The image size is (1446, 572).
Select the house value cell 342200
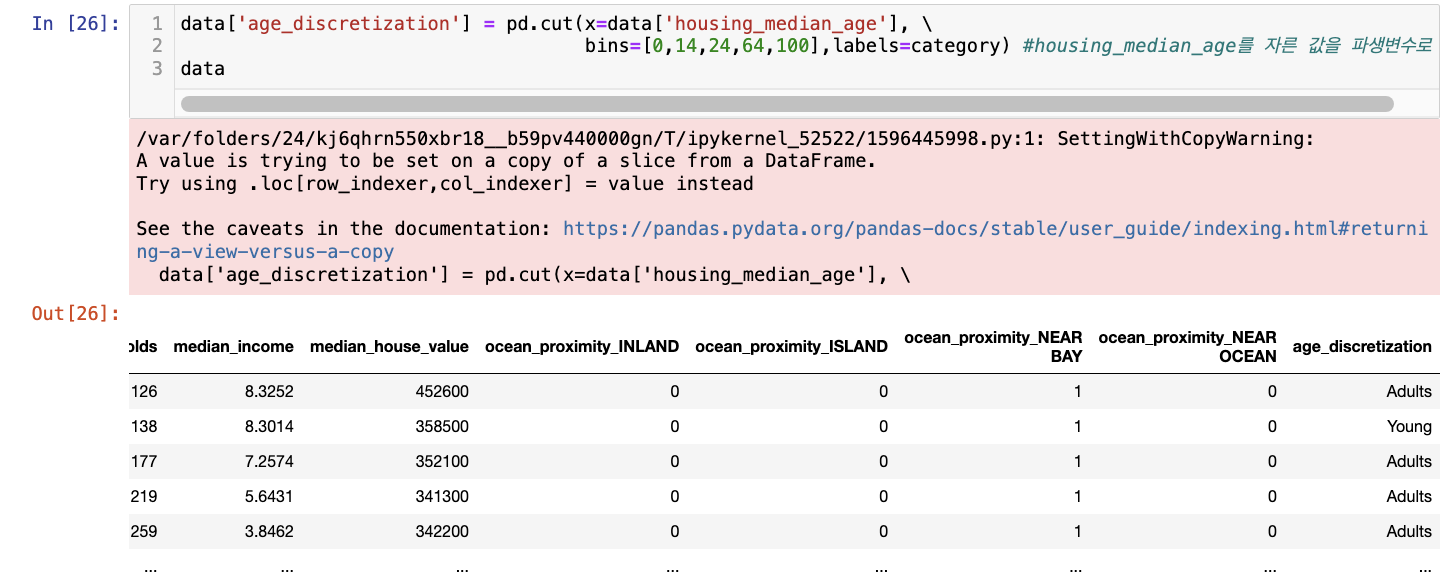pyautogui.click(x=442, y=532)
